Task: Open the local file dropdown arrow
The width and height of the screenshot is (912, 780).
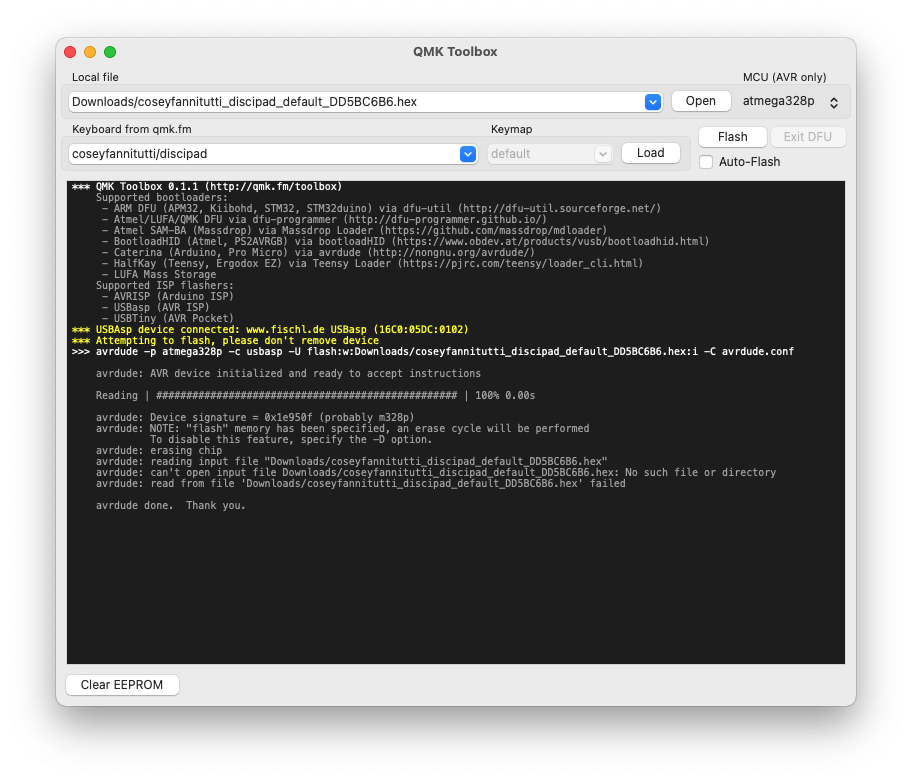Action: 653,102
